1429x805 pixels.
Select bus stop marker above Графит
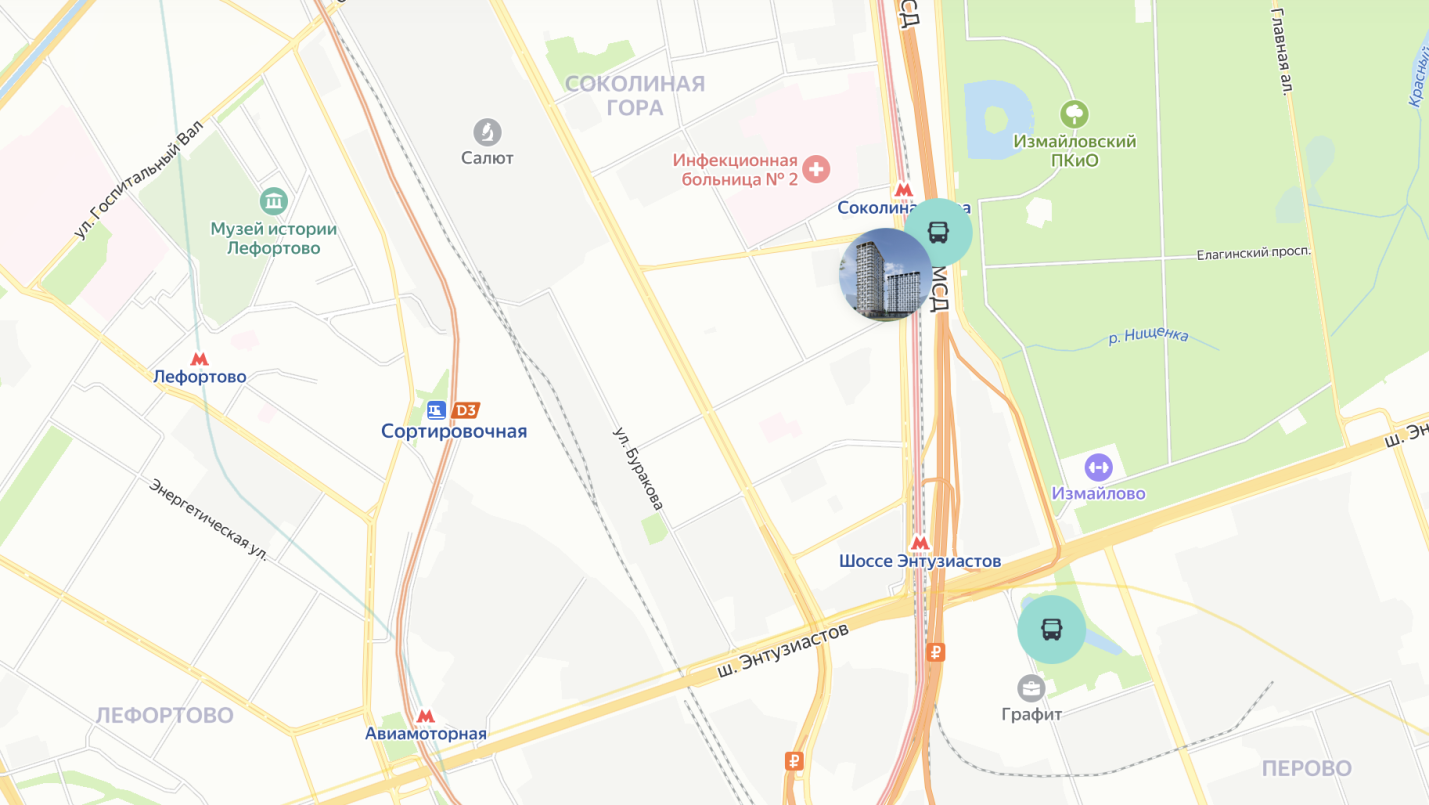[x=1052, y=629]
